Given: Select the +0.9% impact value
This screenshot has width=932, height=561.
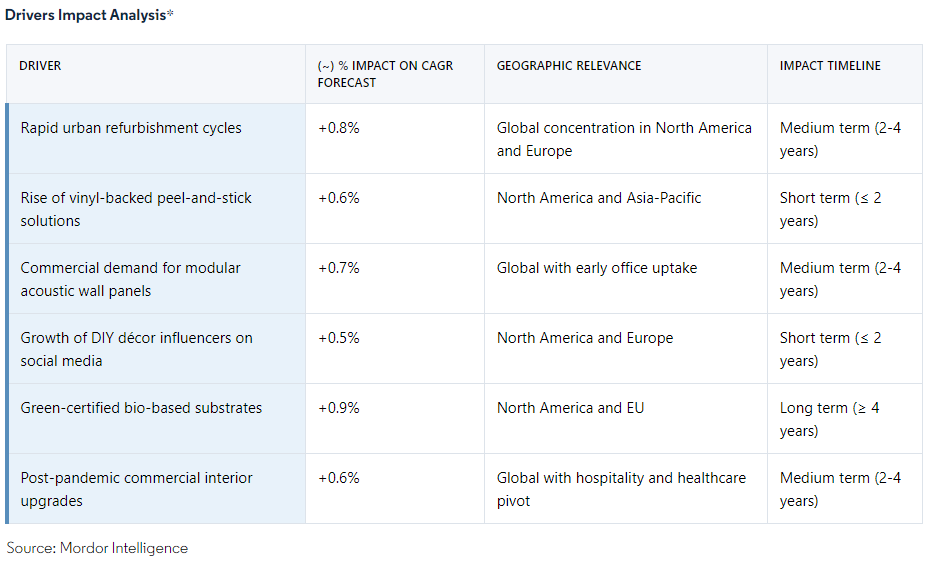Looking at the screenshot, I should point(338,408).
